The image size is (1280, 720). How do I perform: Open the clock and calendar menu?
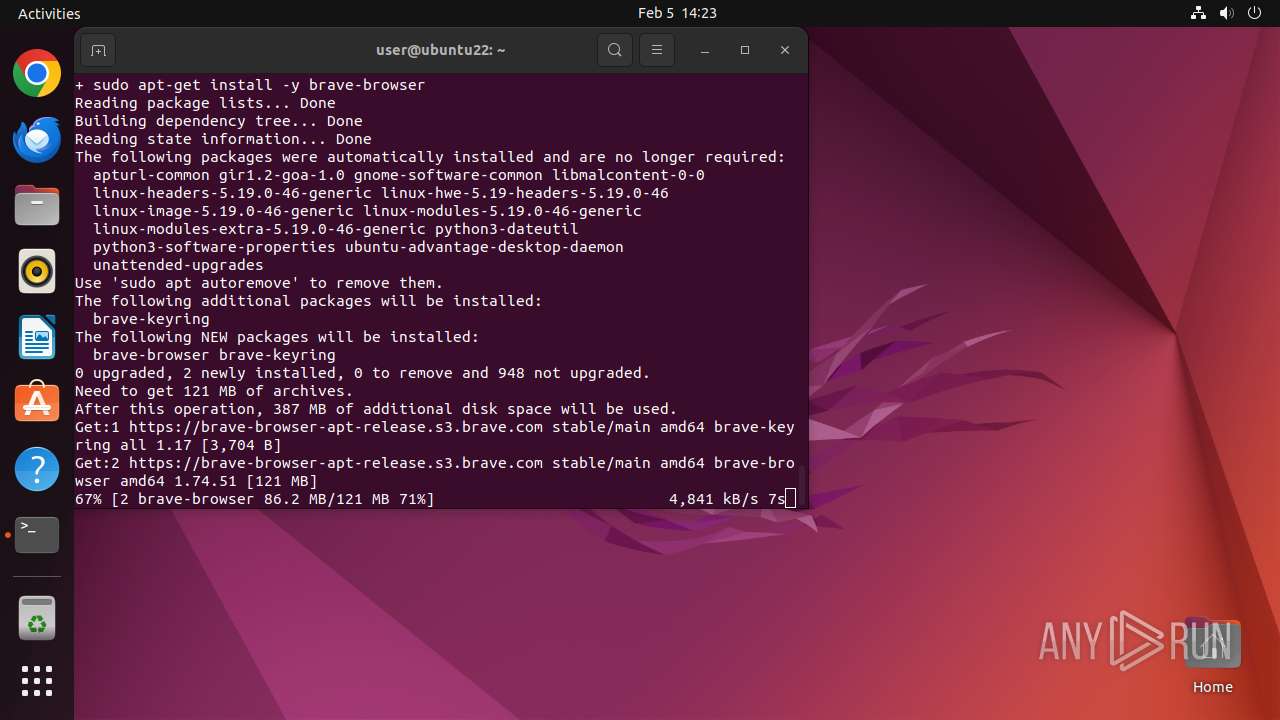(677, 13)
